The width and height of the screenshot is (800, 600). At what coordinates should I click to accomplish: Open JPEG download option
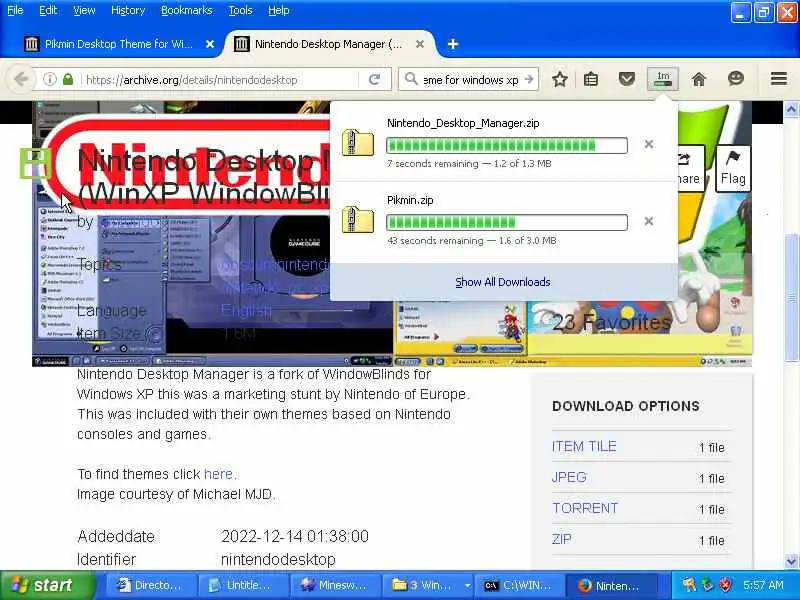[x=569, y=478]
